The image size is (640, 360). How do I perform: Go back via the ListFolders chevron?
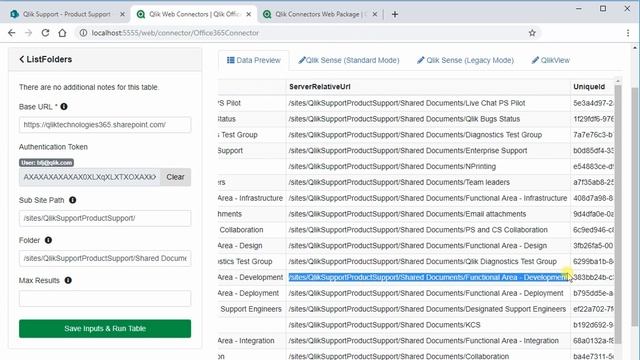click(22, 59)
